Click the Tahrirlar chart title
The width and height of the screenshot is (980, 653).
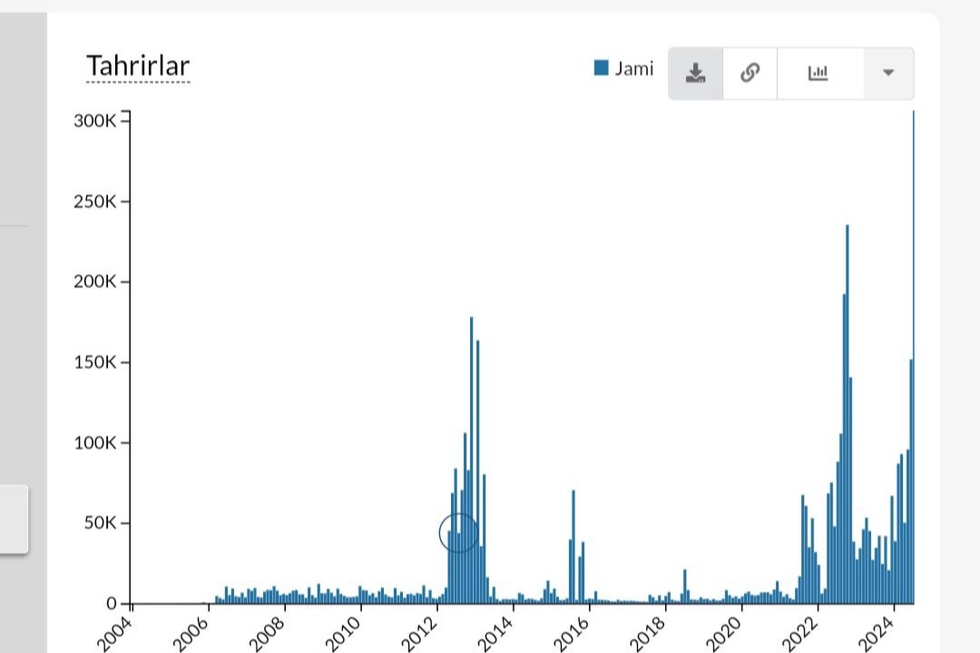click(x=138, y=66)
